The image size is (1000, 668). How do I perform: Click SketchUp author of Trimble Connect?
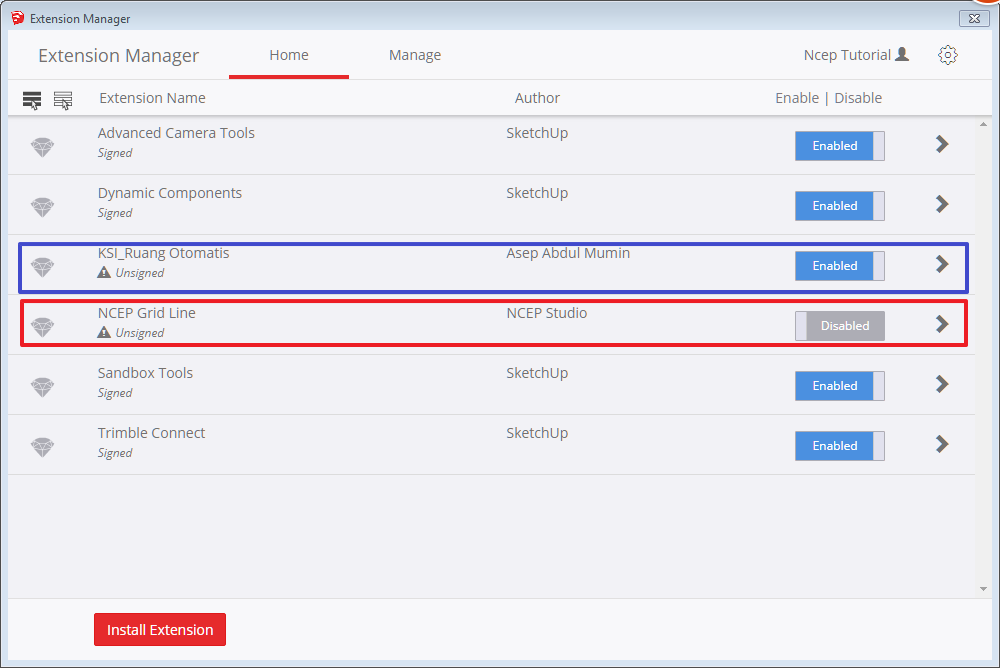537,433
